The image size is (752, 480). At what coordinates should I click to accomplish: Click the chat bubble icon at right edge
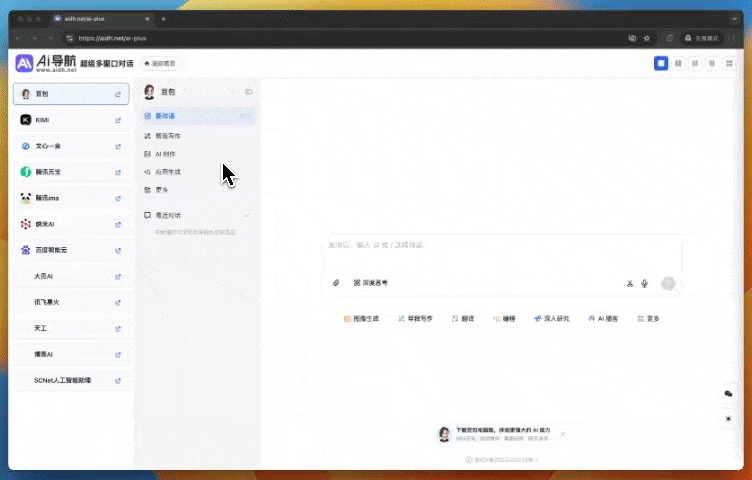[728, 394]
